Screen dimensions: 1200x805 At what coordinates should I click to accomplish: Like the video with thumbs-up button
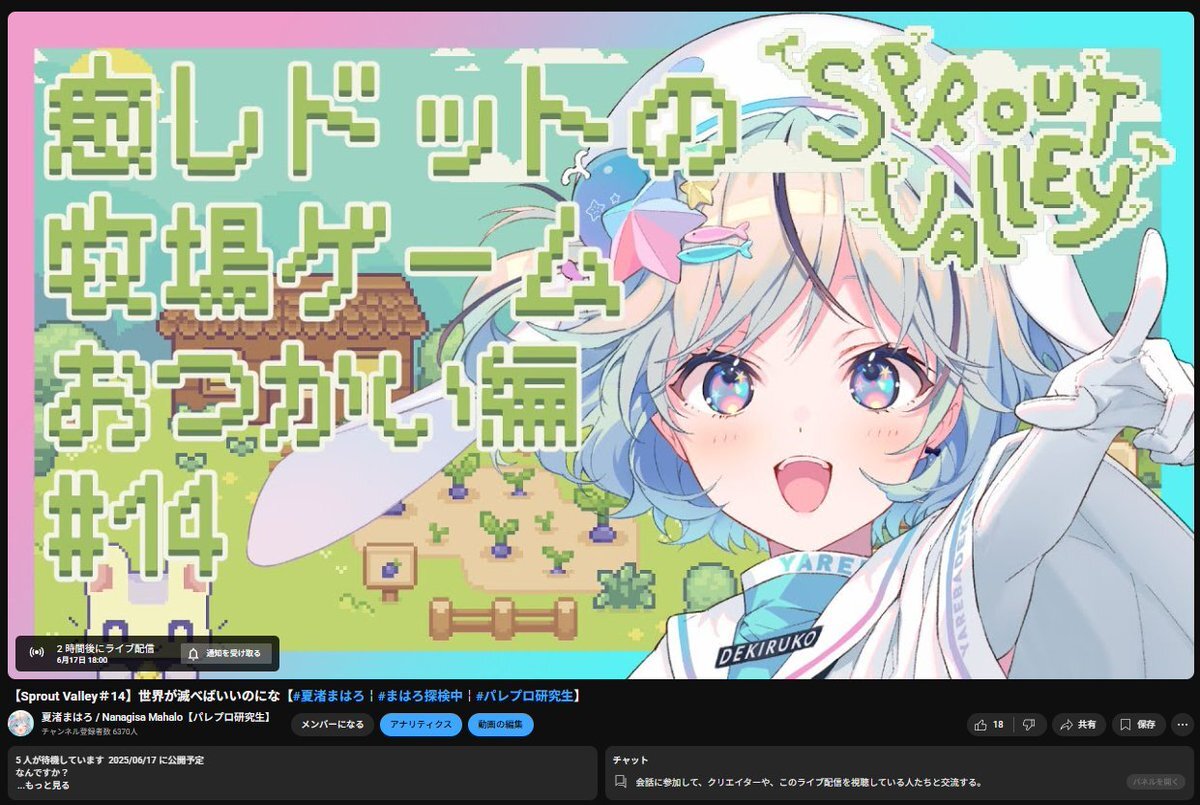(990, 724)
